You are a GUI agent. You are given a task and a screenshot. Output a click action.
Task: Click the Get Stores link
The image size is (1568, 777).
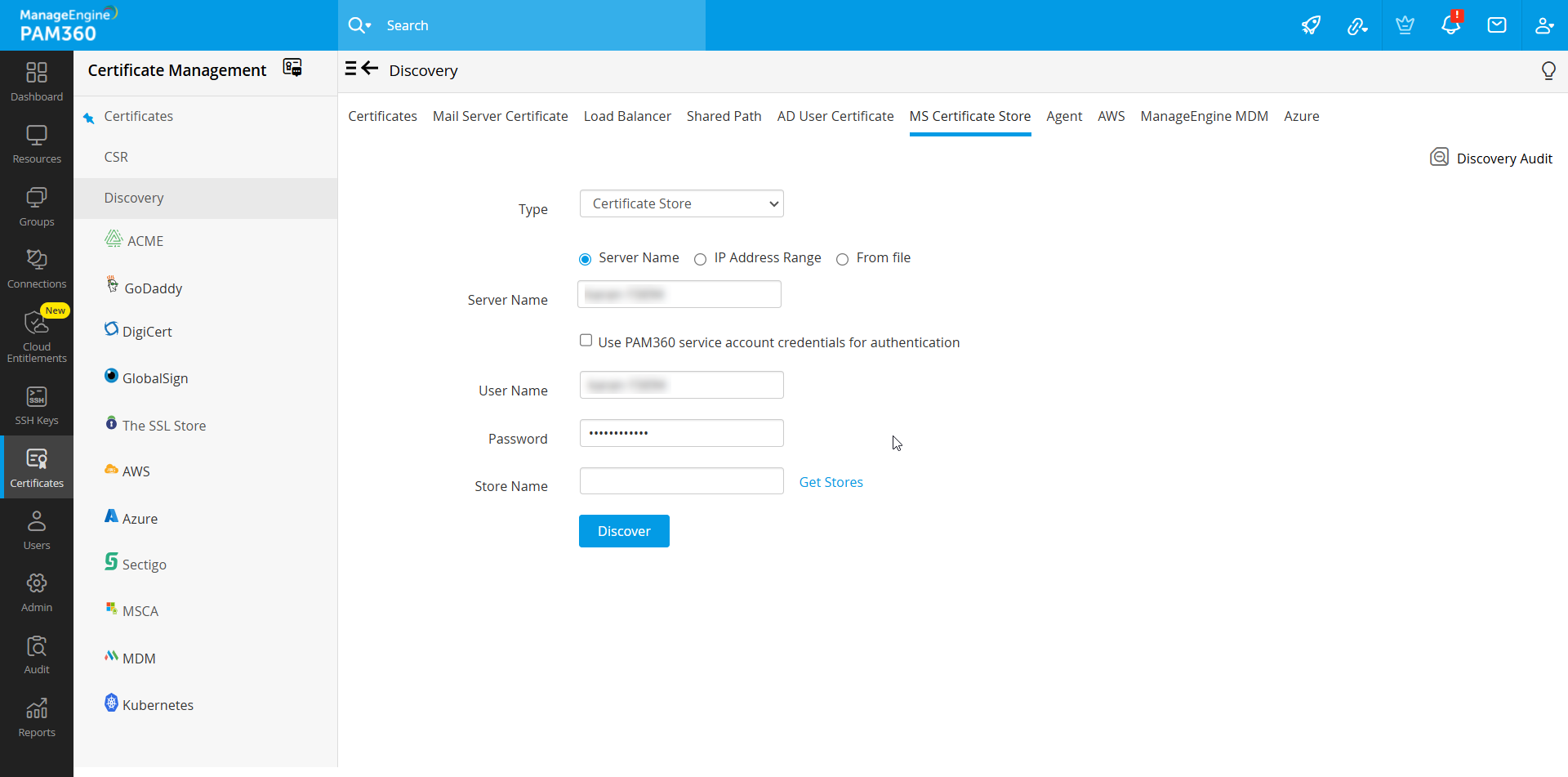coord(831,482)
